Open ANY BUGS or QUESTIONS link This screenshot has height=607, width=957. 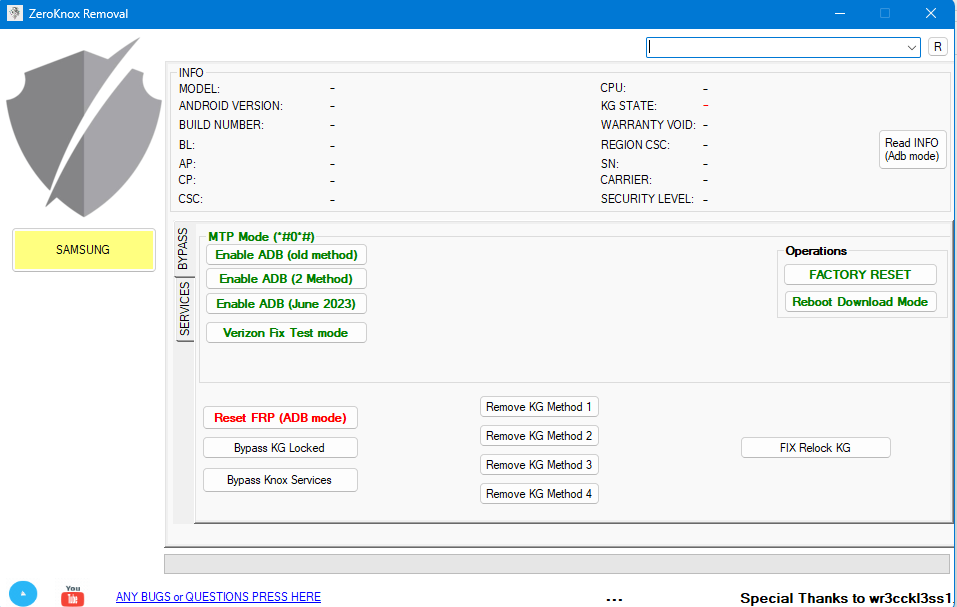click(218, 597)
